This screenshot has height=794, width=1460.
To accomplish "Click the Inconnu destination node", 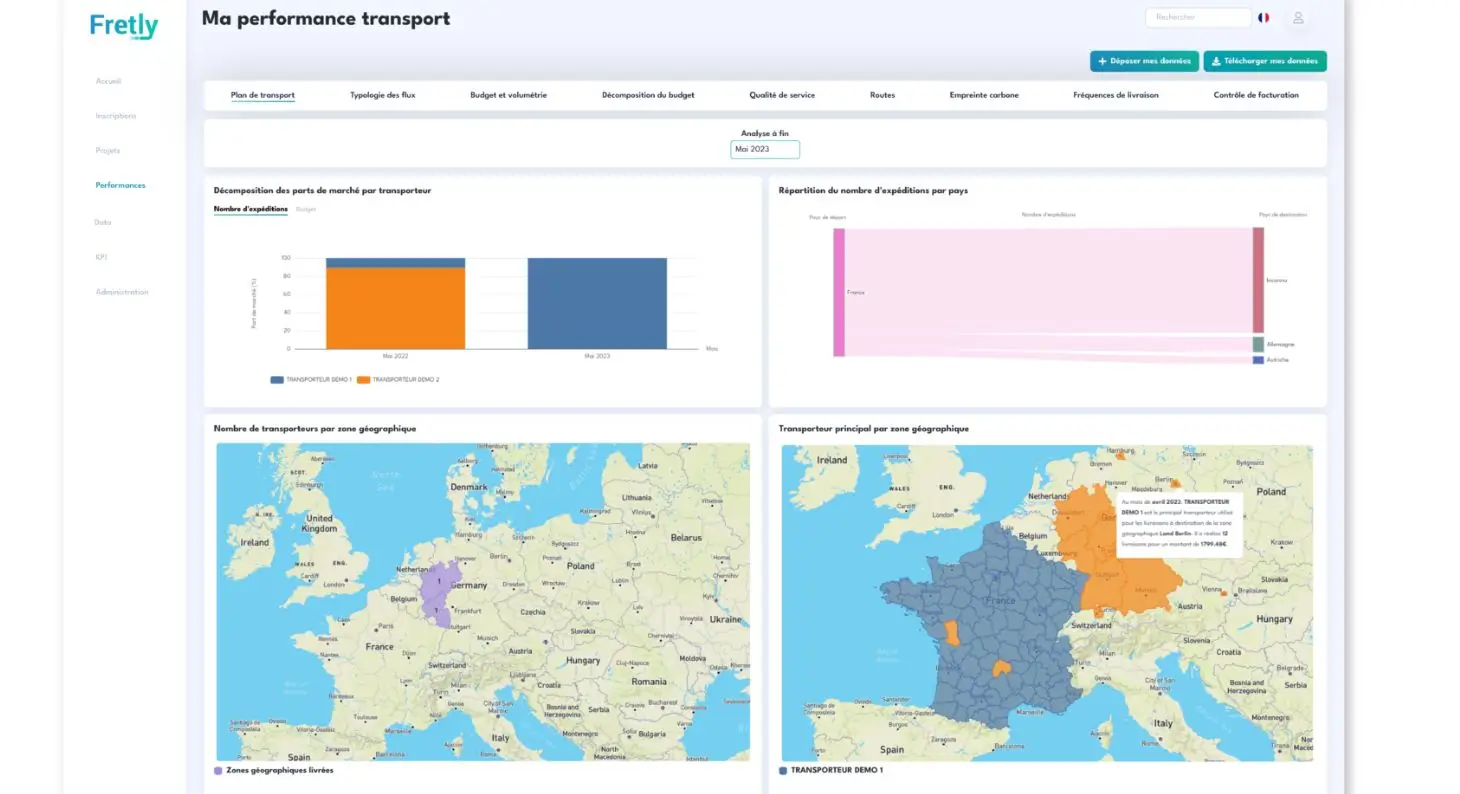I will (x=1258, y=280).
